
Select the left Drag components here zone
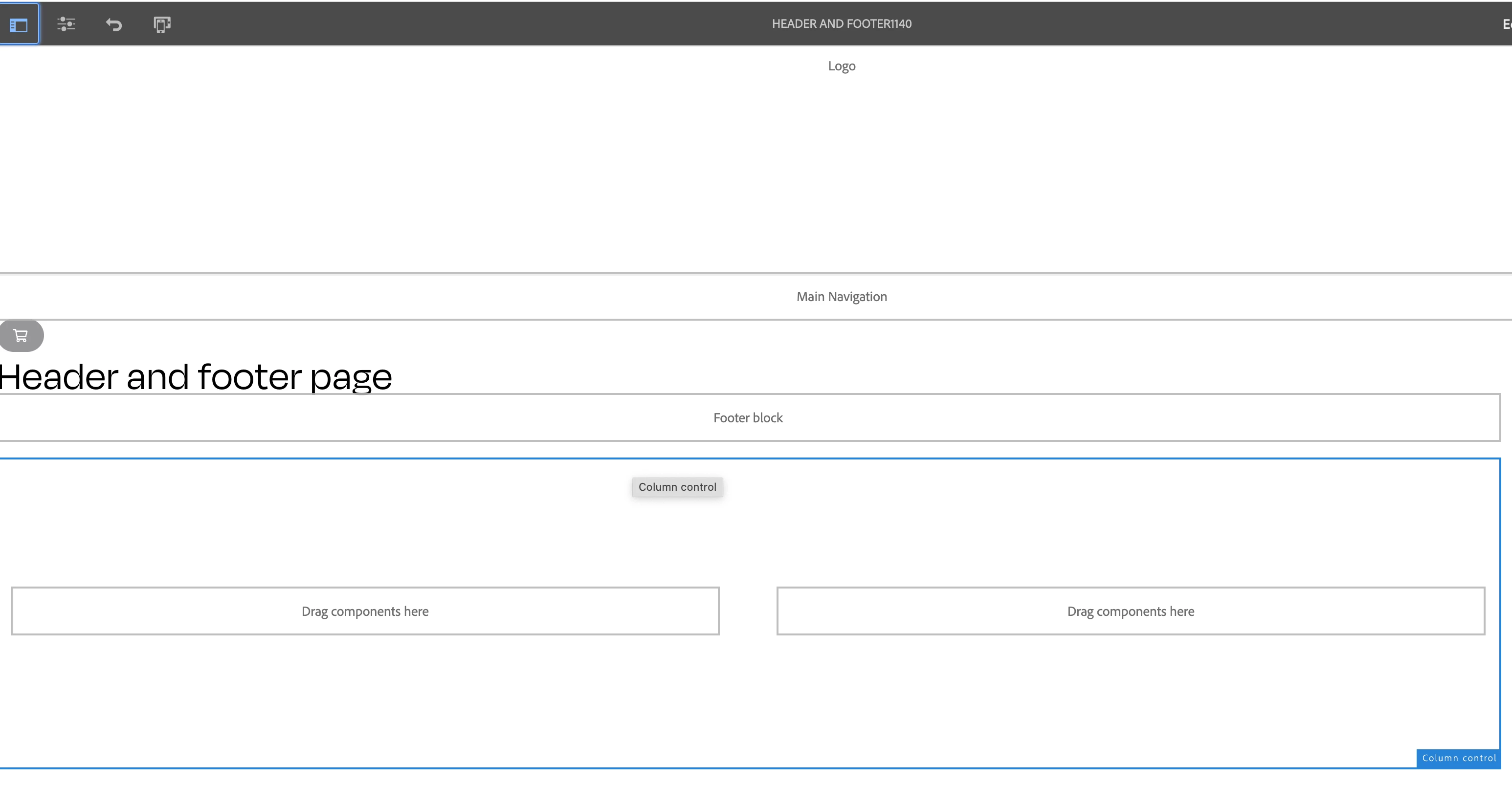tap(364, 611)
